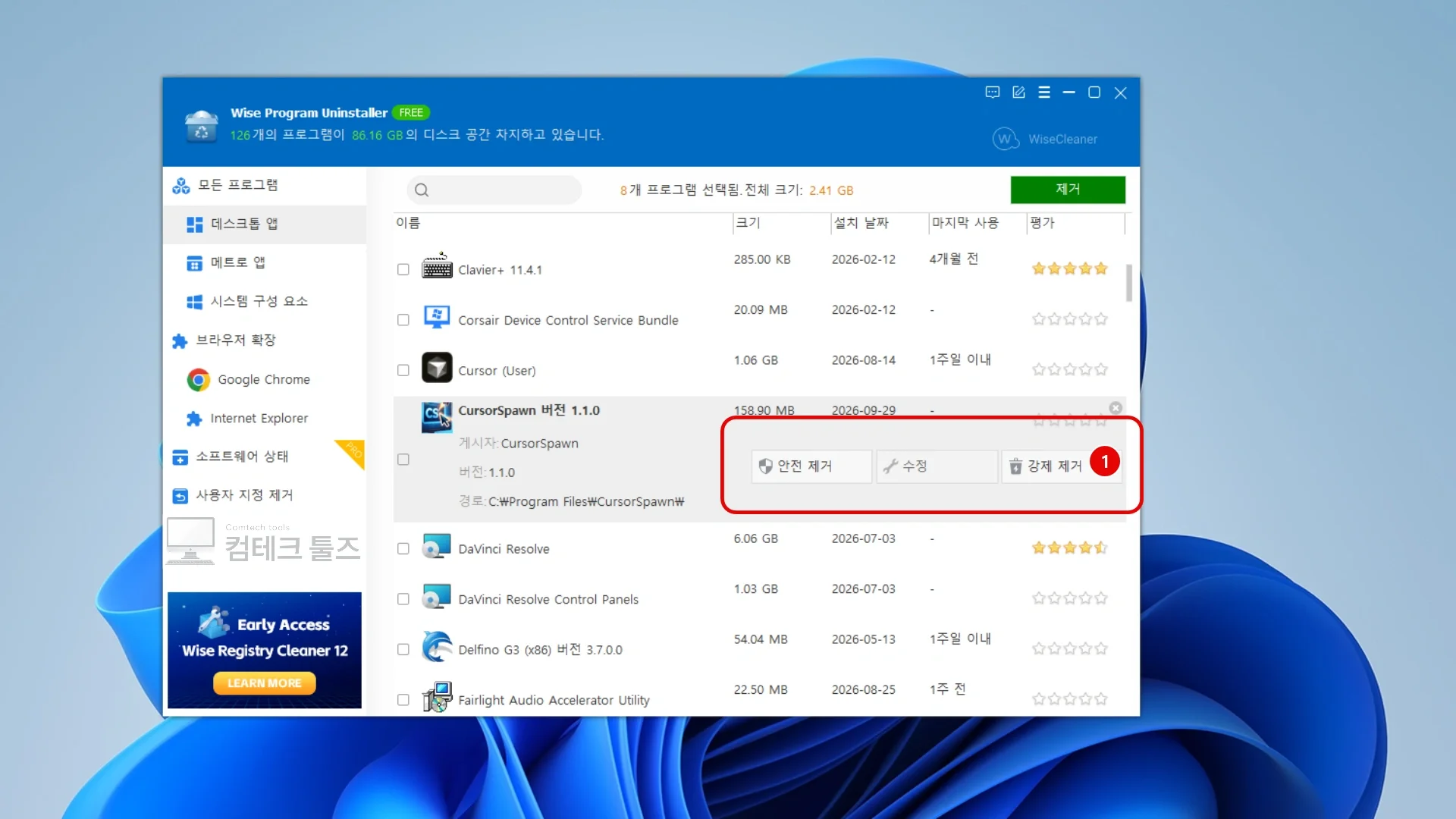Maximize the Wise Program Uninstaller window

[1094, 93]
